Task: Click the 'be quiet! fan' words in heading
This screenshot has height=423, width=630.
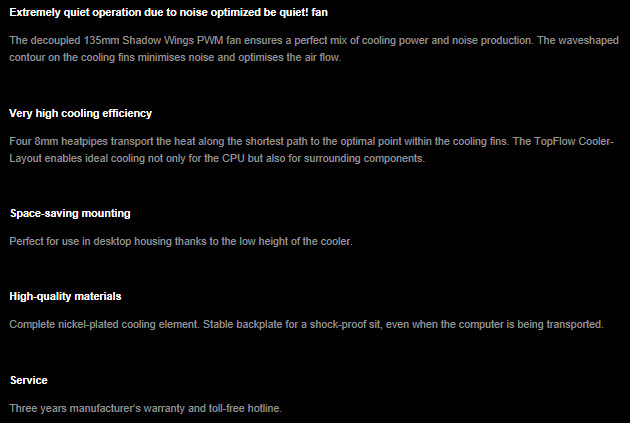Action: pos(296,12)
